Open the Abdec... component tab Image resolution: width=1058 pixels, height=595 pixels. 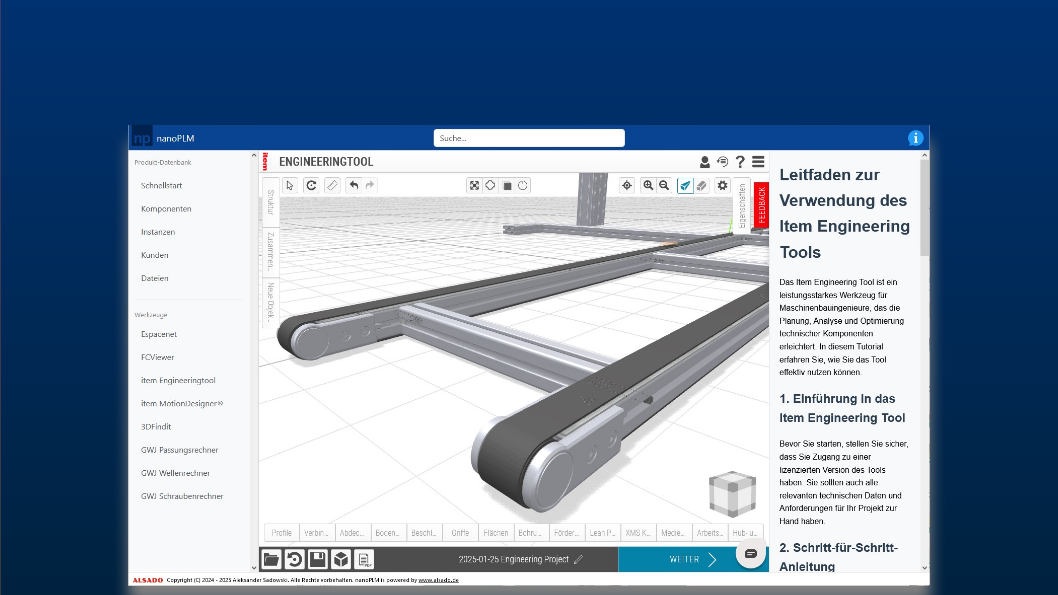pyautogui.click(x=352, y=533)
